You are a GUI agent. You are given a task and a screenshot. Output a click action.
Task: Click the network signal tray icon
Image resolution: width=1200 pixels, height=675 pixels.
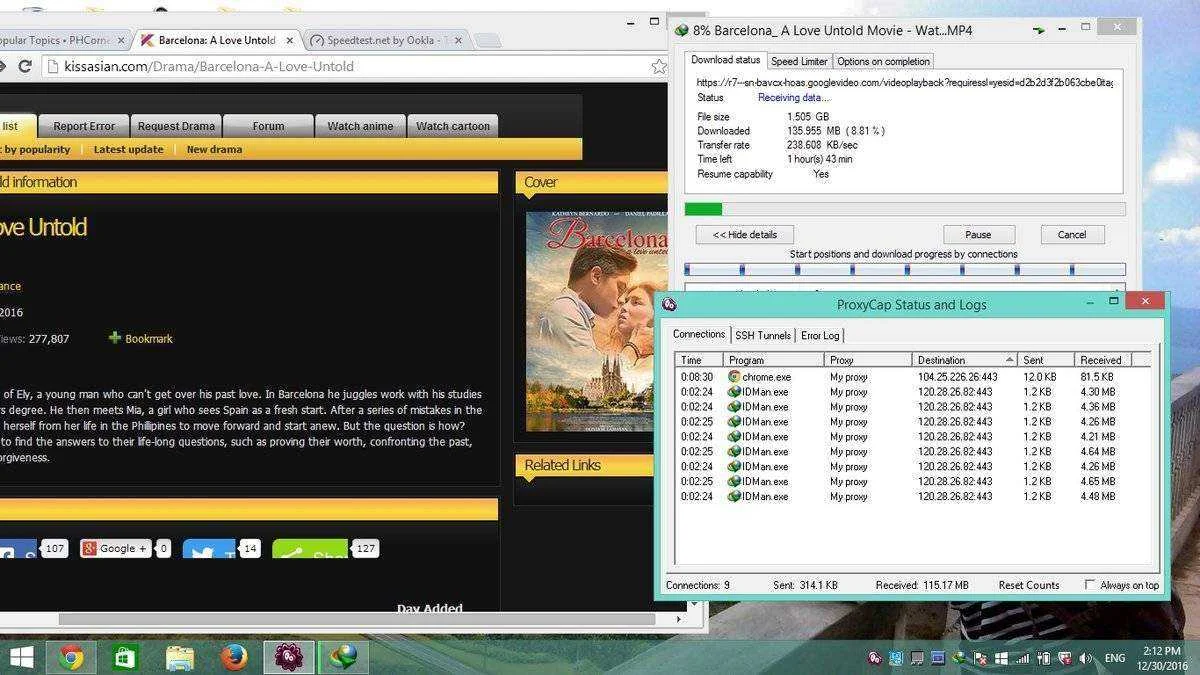[x=1022, y=658]
